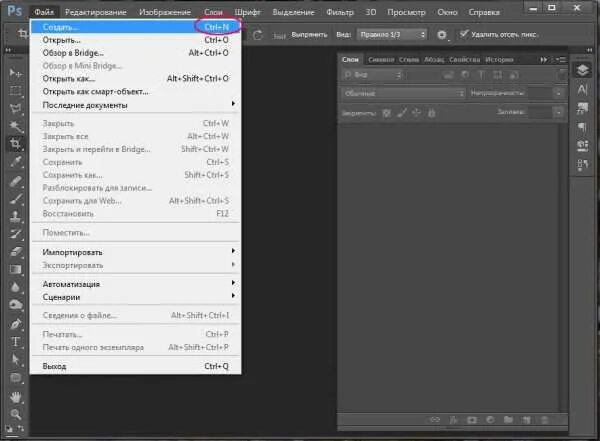Choose 'Выход' to quit
This screenshot has height=441, width=600.
click(135, 366)
